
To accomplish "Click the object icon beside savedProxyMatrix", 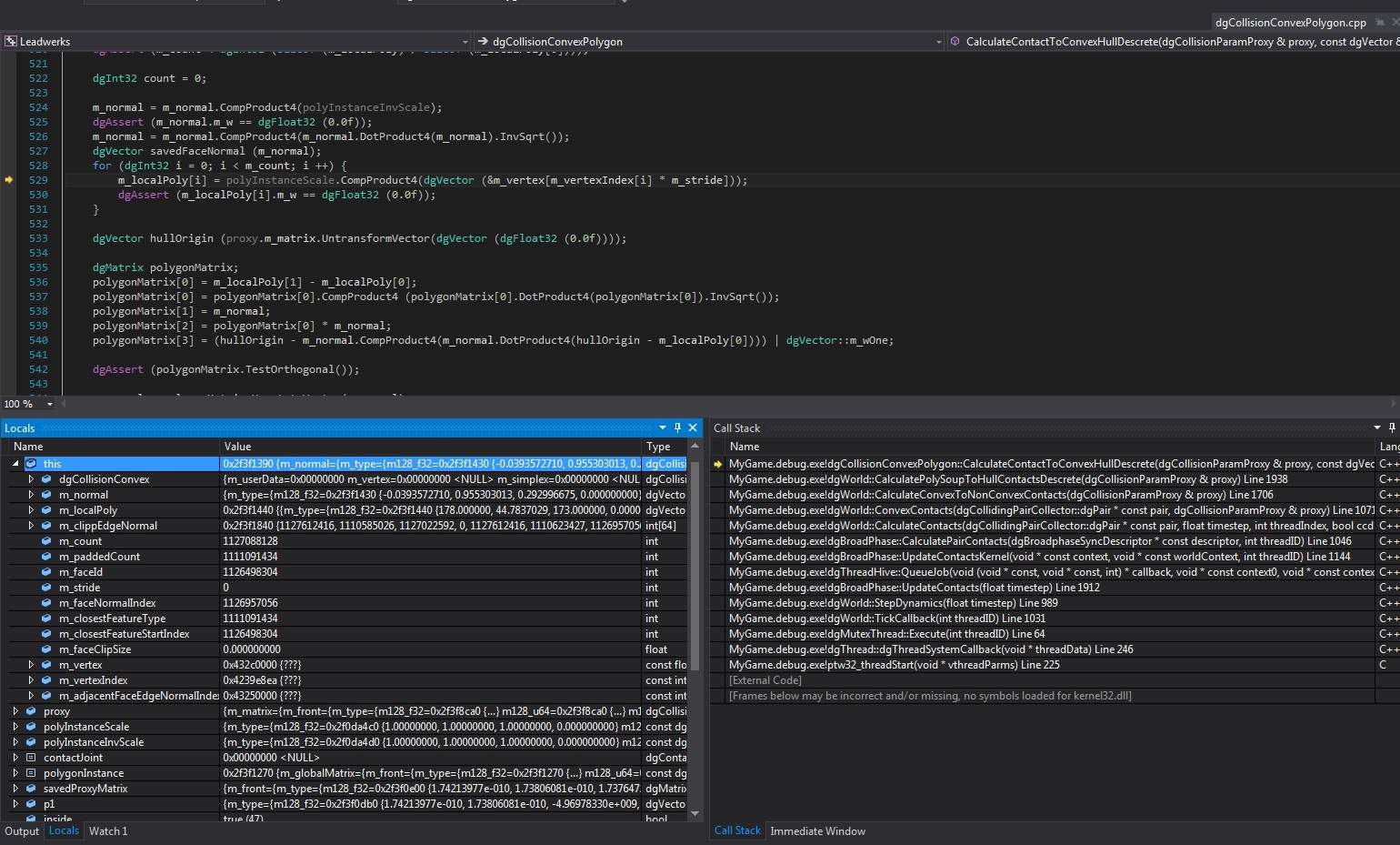I will point(31,789).
